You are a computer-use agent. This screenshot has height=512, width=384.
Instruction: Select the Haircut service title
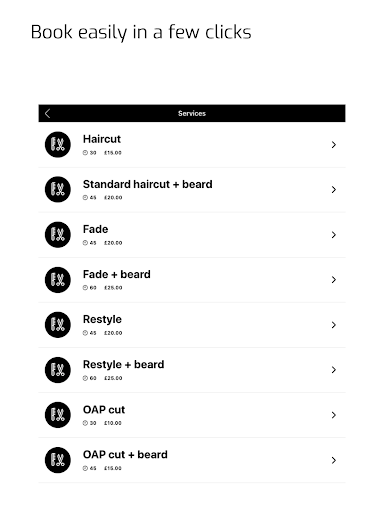(102, 139)
